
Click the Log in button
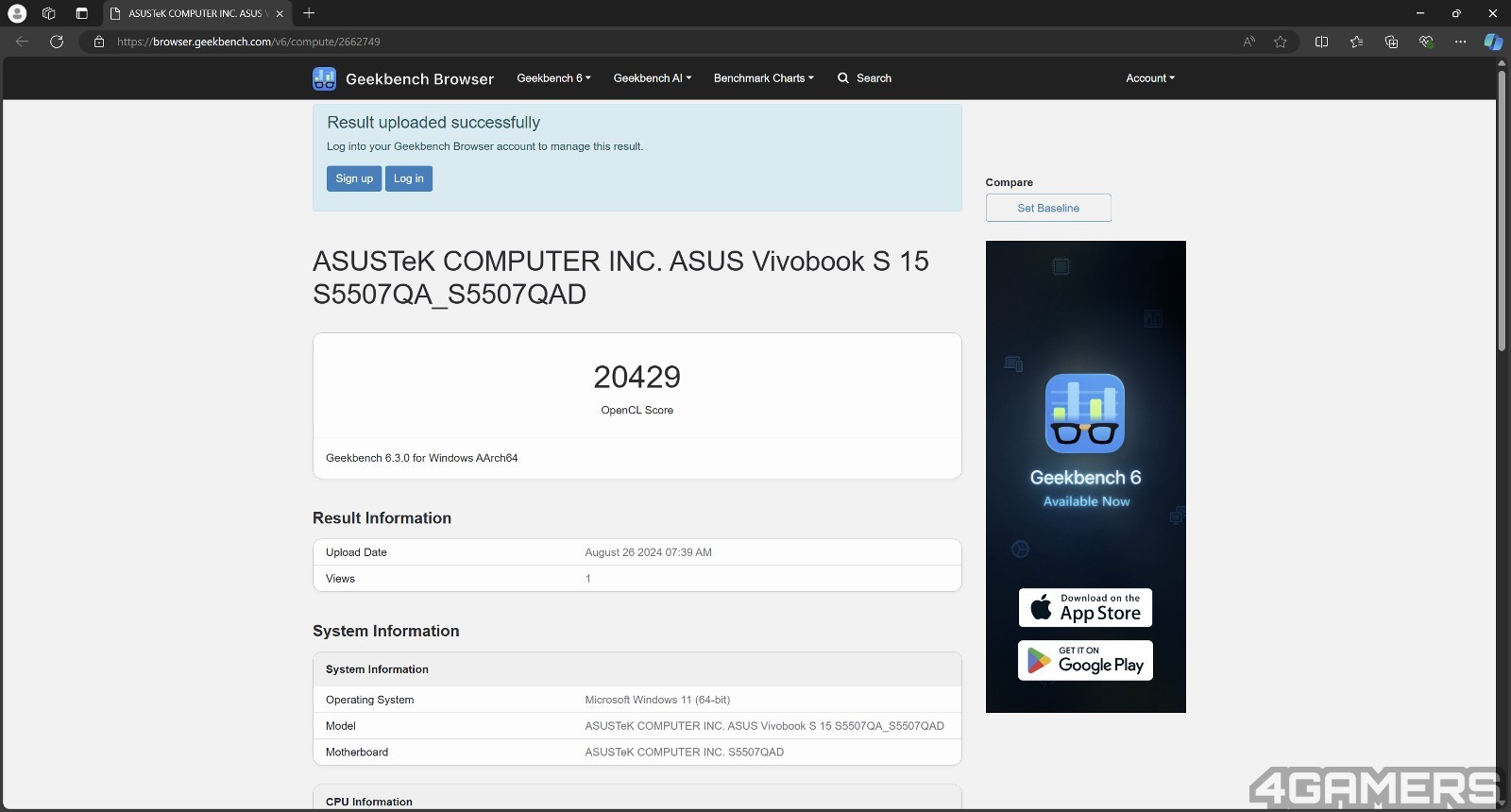point(409,178)
